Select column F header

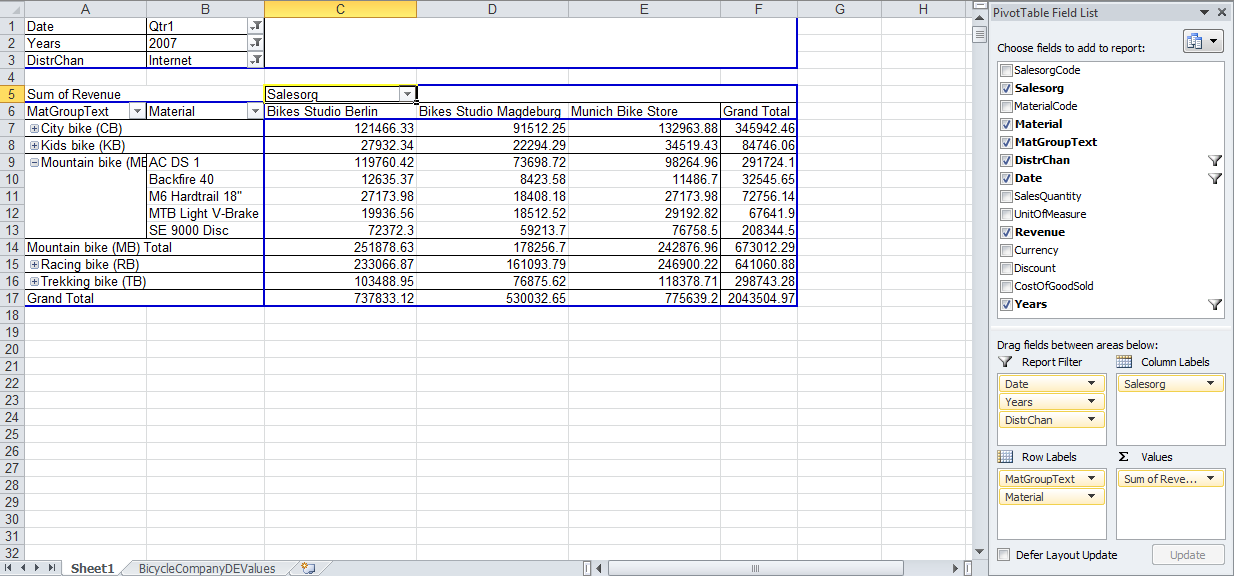758,9
